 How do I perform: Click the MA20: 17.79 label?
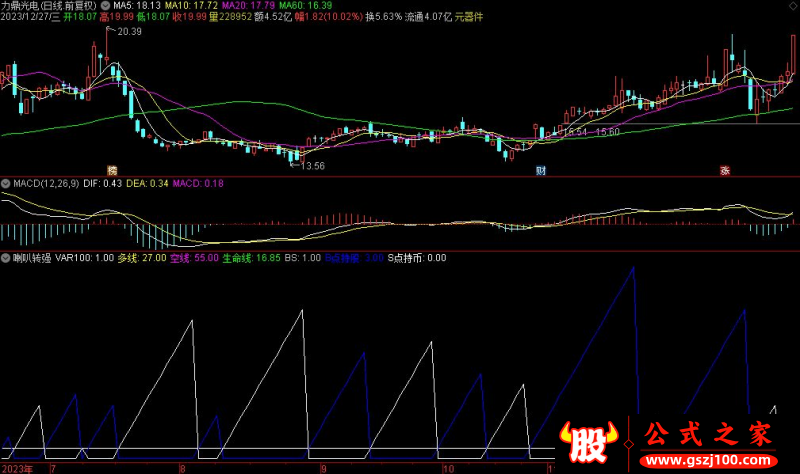tap(248, 6)
